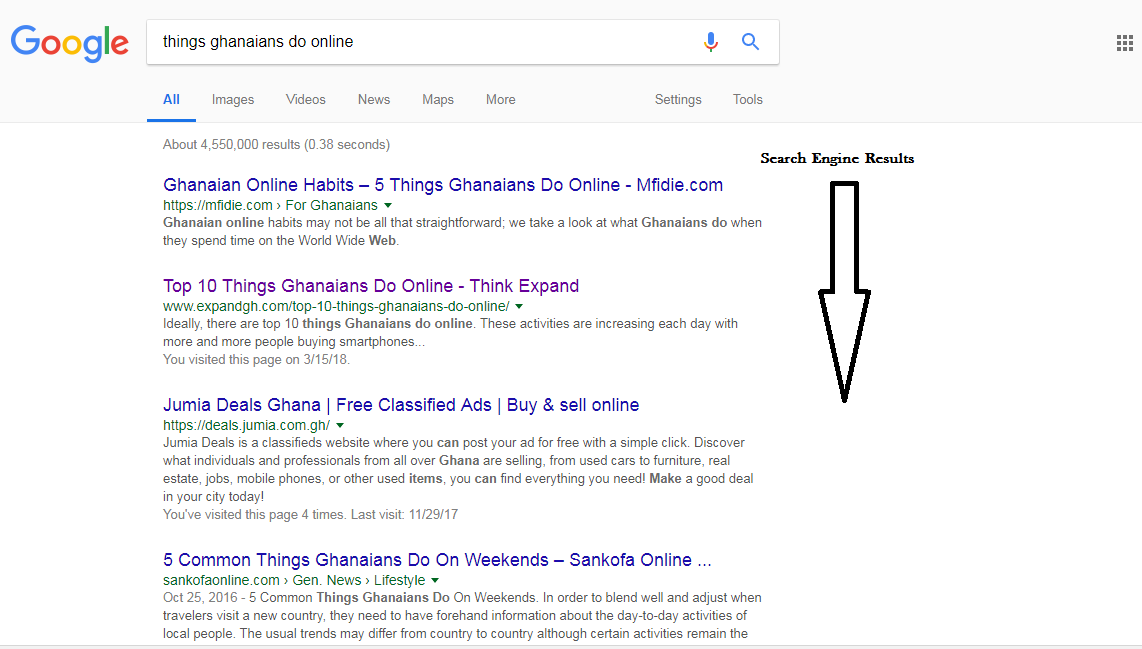Switch to the Videos tab

306,100
